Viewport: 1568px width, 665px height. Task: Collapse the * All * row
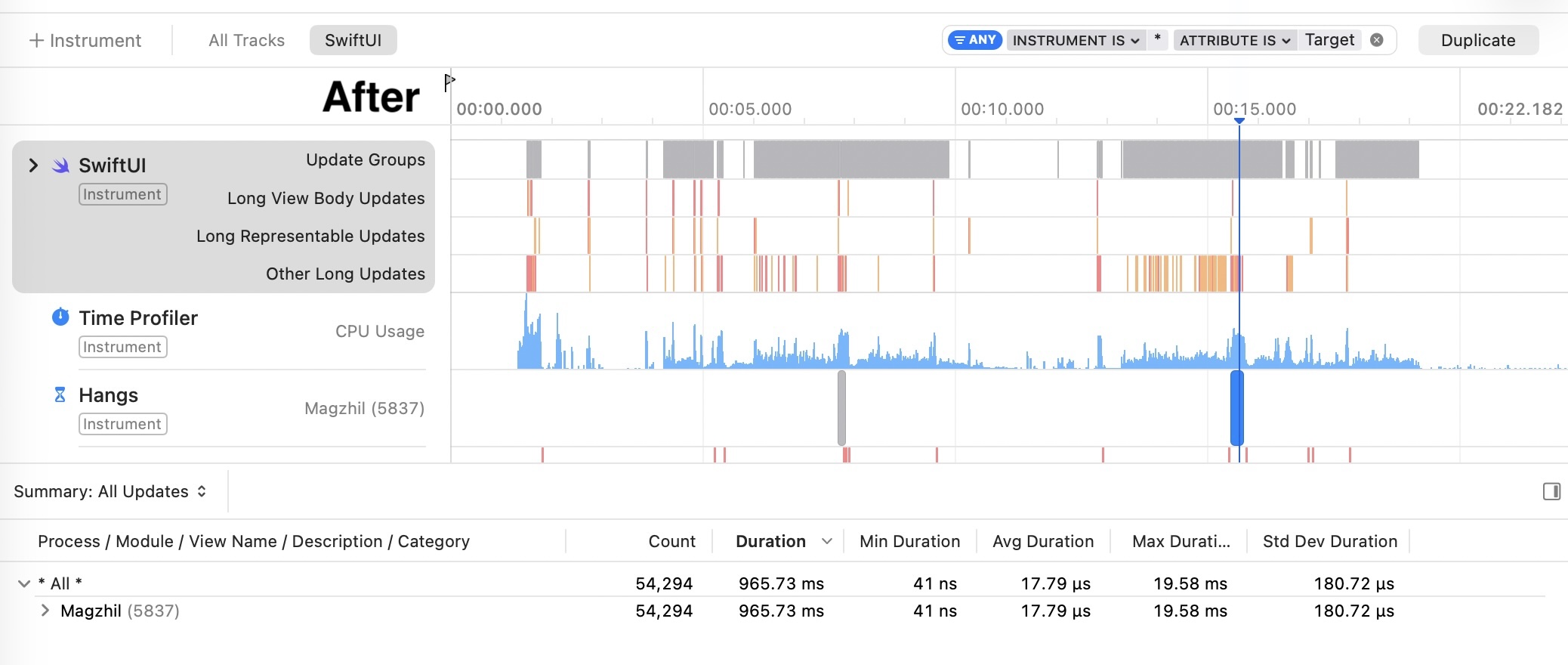coord(24,583)
